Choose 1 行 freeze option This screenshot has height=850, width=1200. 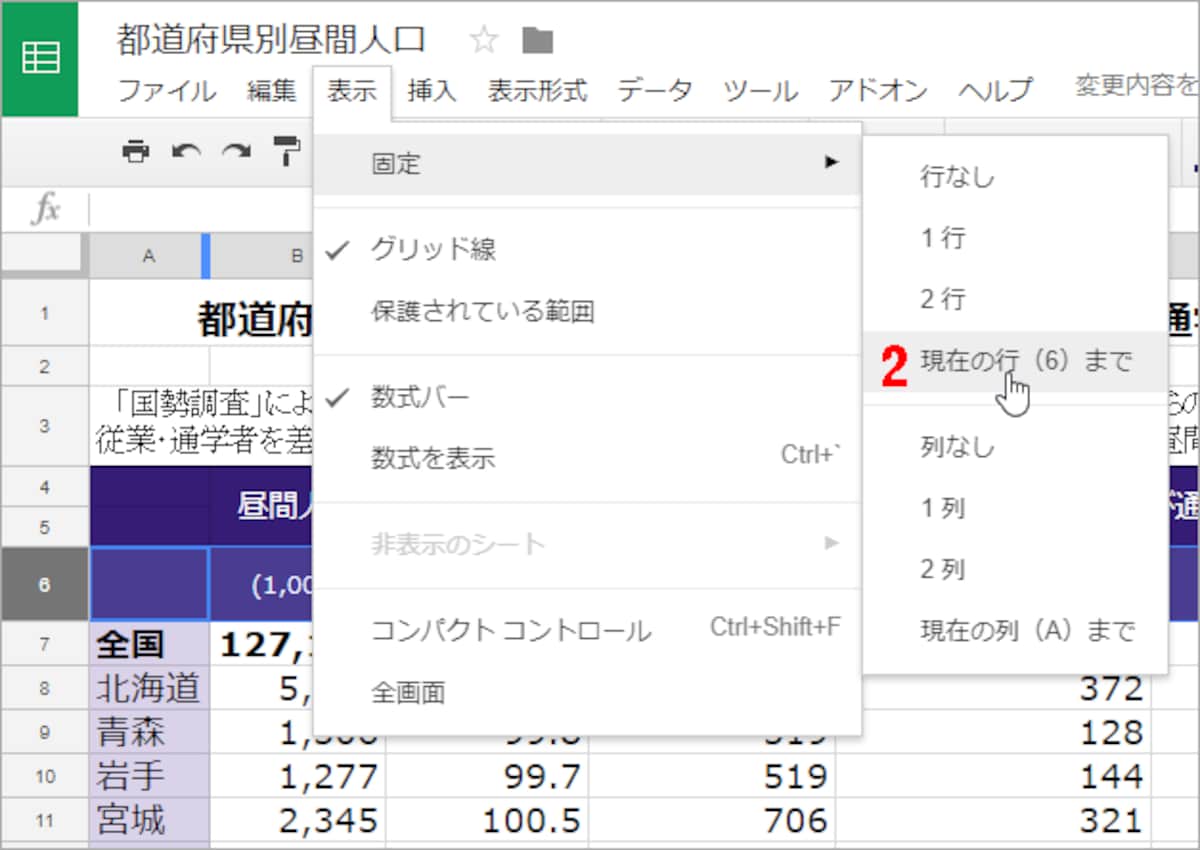pos(1015,239)
